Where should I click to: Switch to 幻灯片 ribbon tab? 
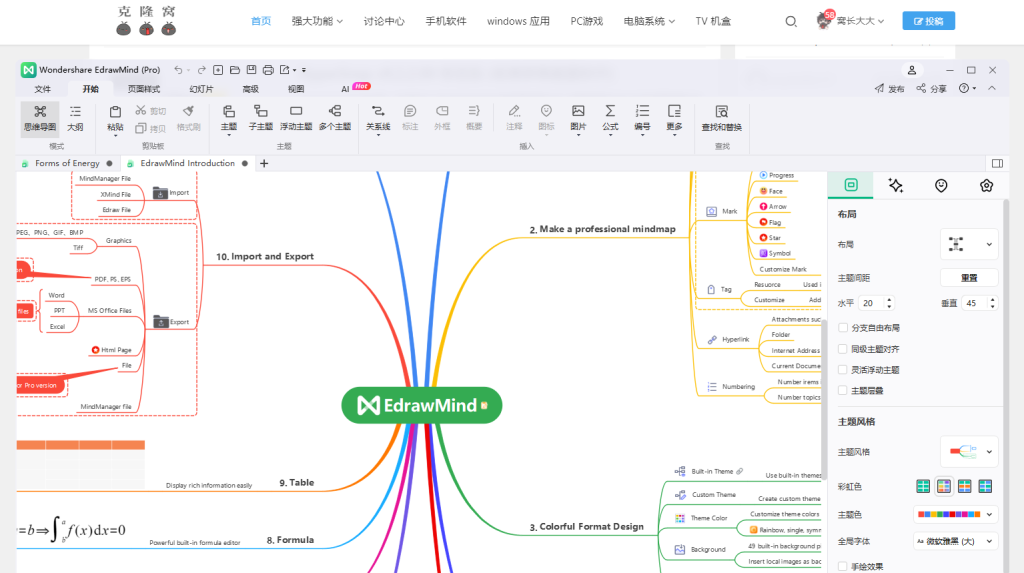[201, 89]
